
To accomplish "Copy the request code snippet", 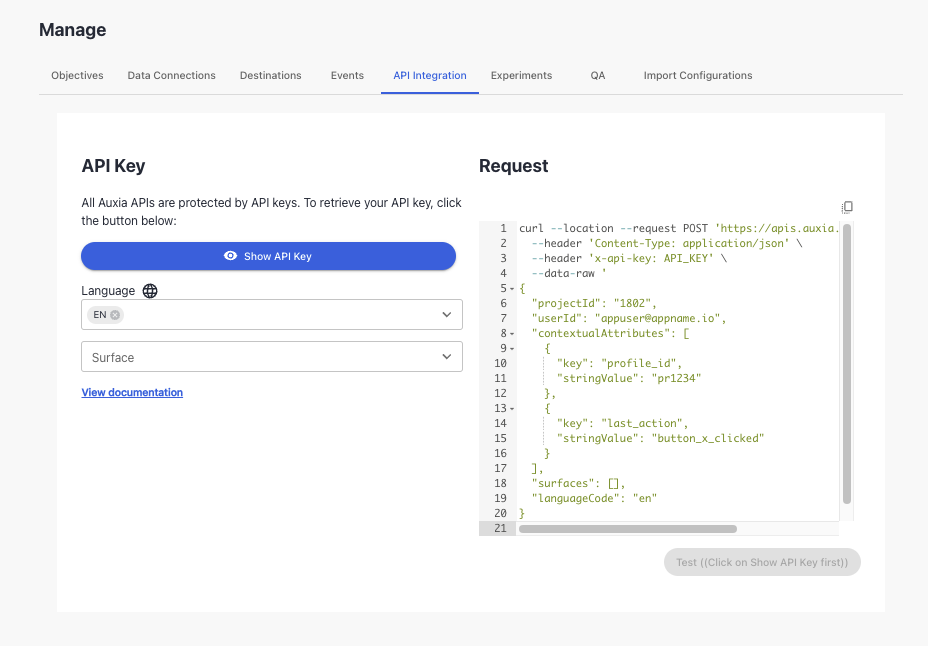I will tap(847, 207).
